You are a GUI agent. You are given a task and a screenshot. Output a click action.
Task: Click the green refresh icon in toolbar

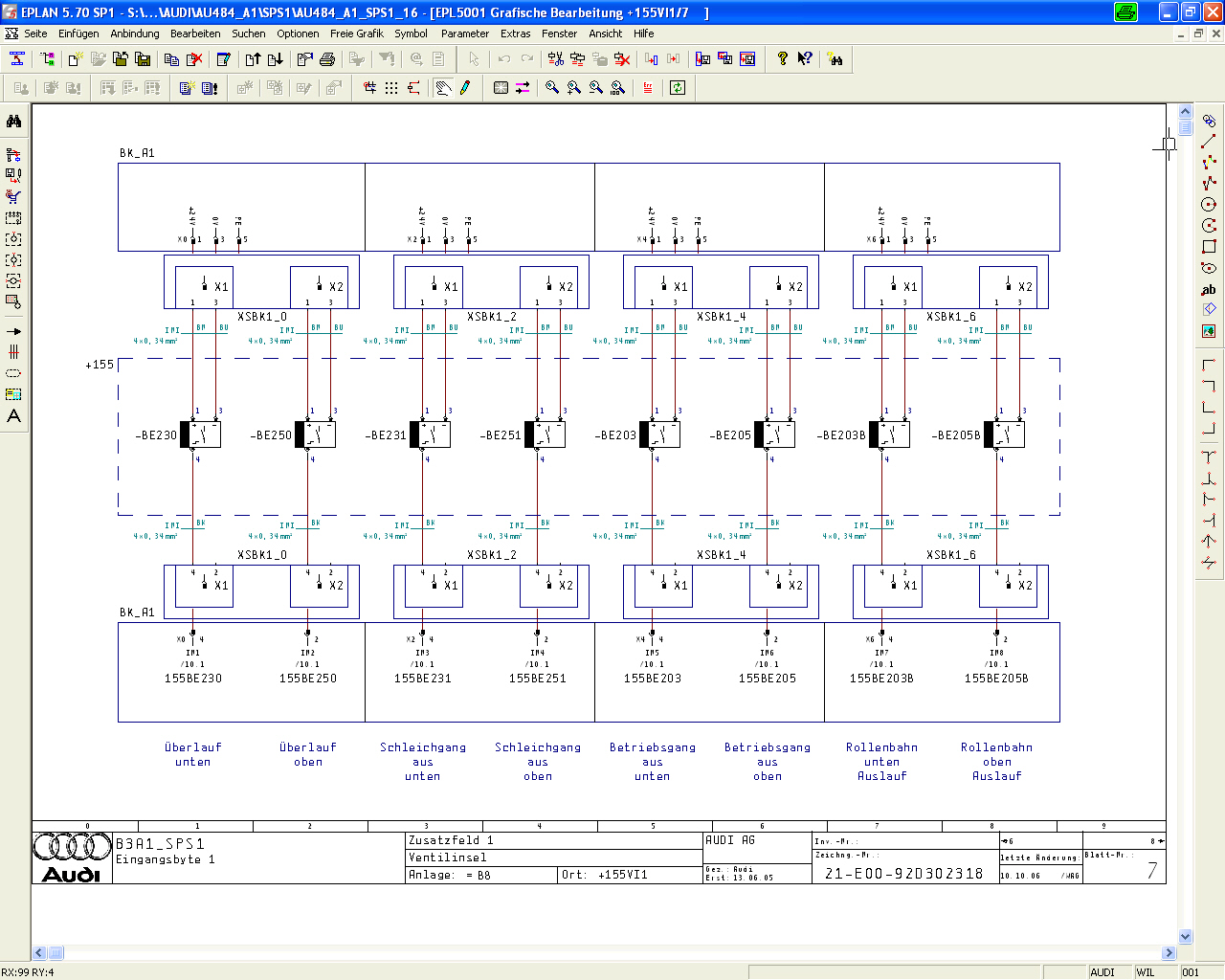tap(678, 88)
